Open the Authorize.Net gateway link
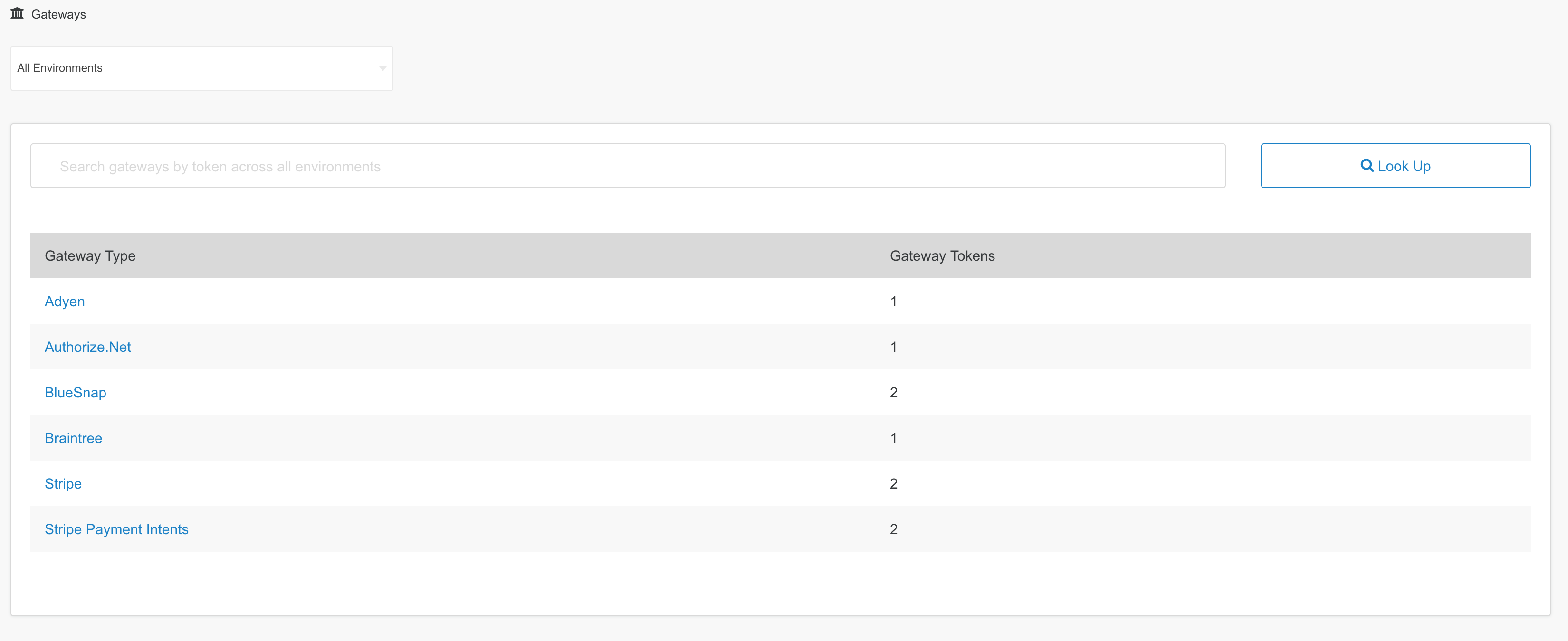 coord(87,347)
